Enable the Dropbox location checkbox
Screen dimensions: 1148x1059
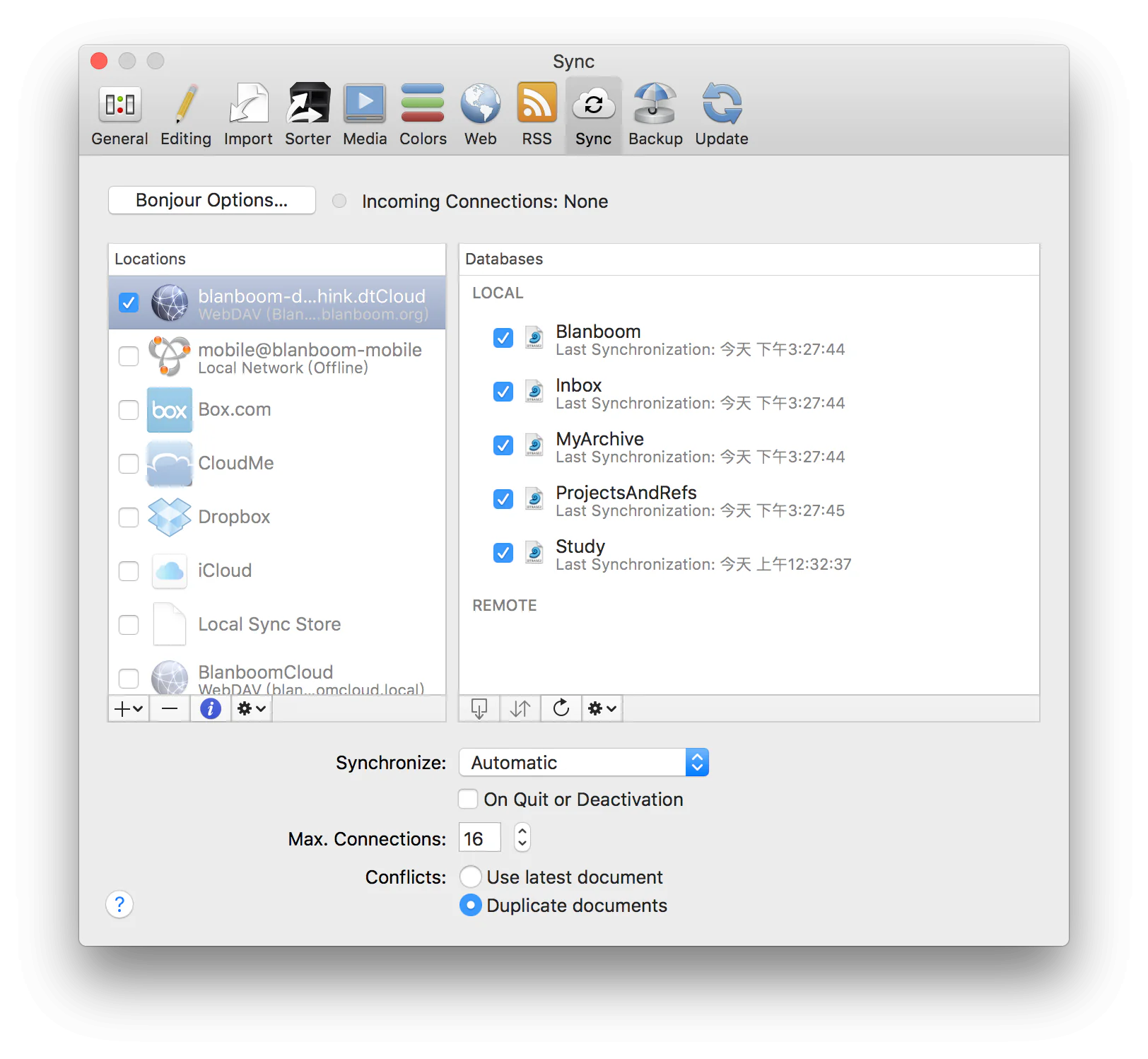click(129, 517)
